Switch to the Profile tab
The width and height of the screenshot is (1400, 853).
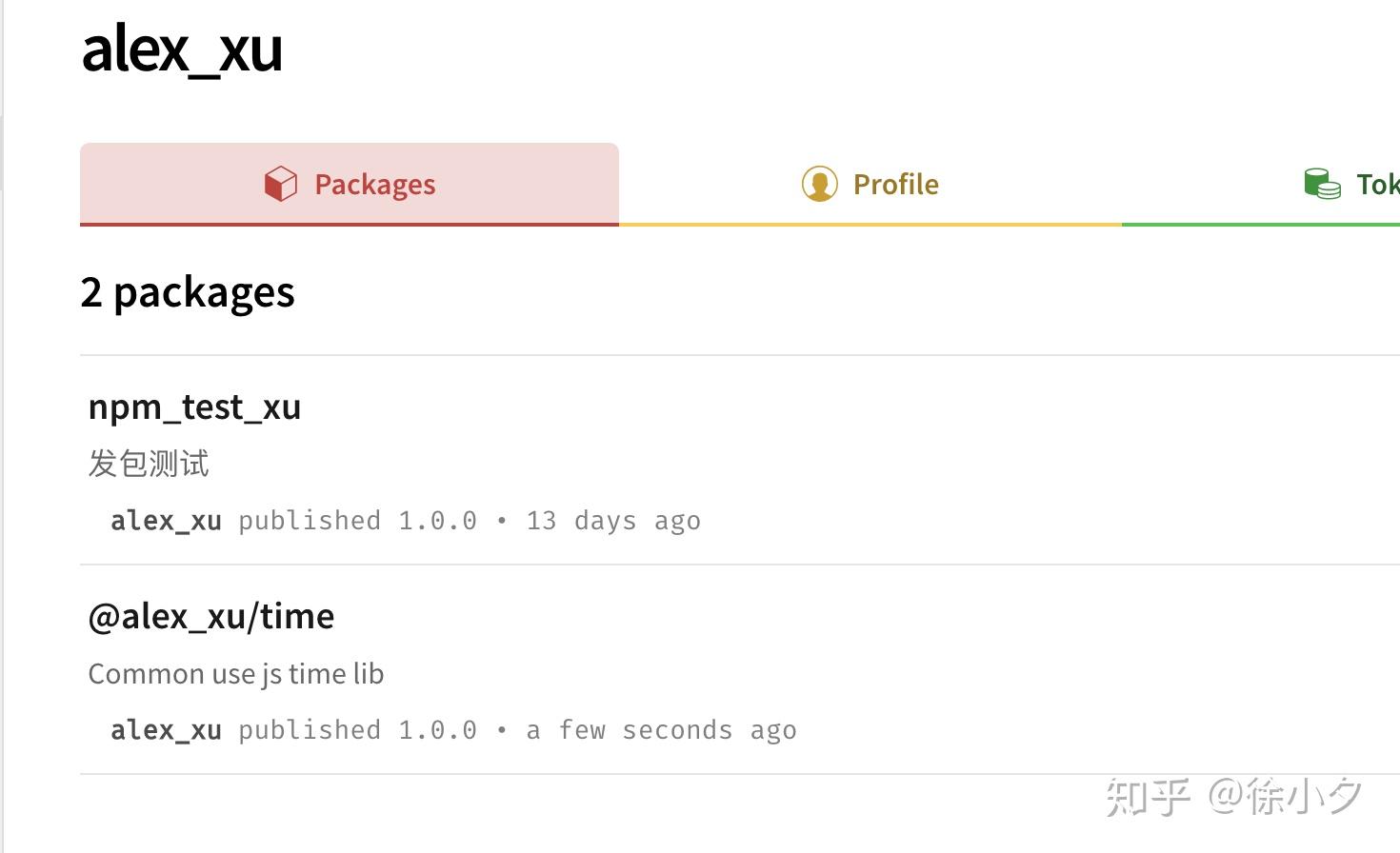pos(870,185)
